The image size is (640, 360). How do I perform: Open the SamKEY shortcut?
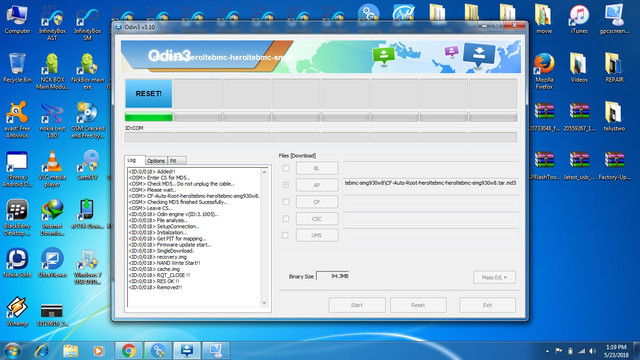87,165
